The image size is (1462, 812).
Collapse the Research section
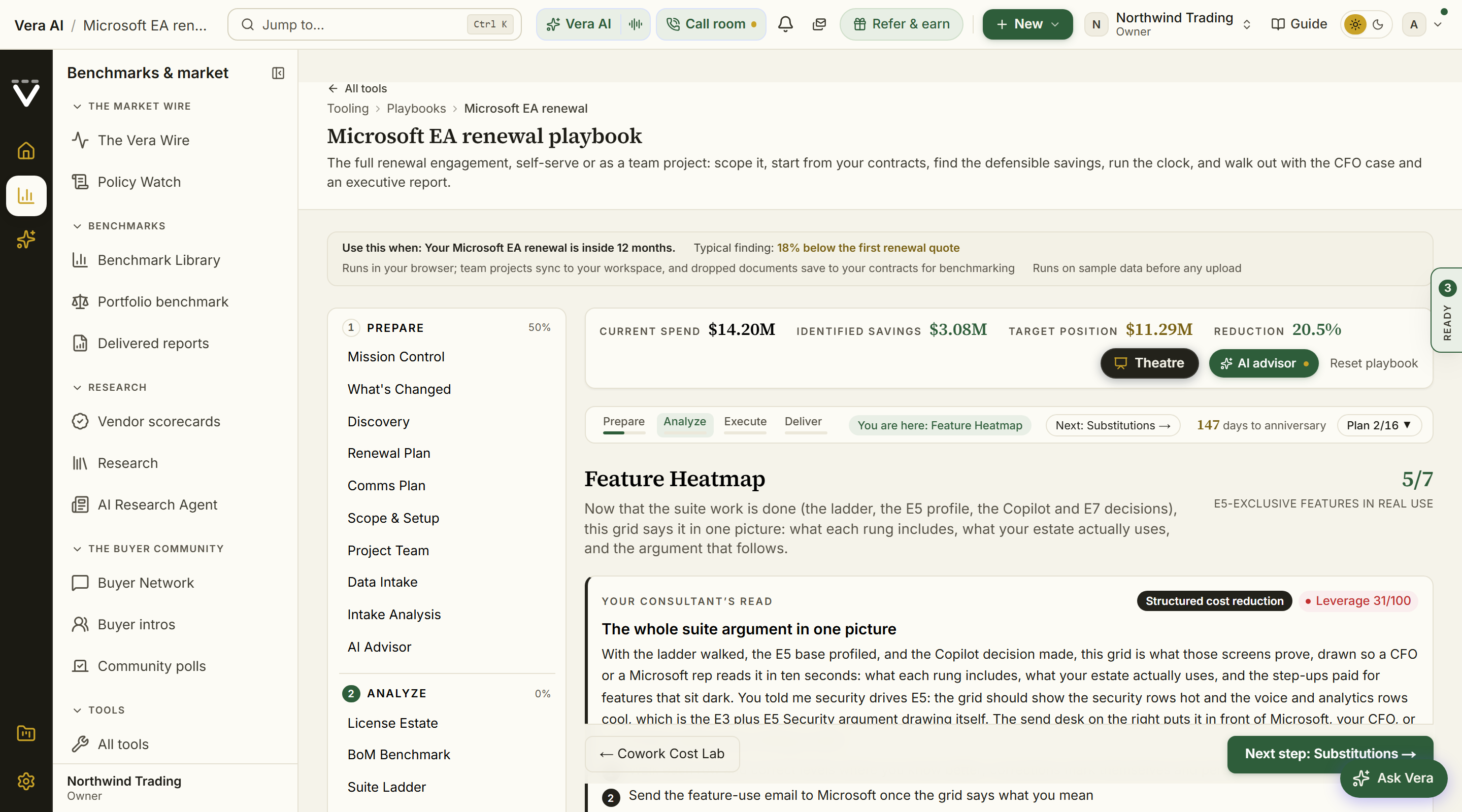[x=77, y=388]
